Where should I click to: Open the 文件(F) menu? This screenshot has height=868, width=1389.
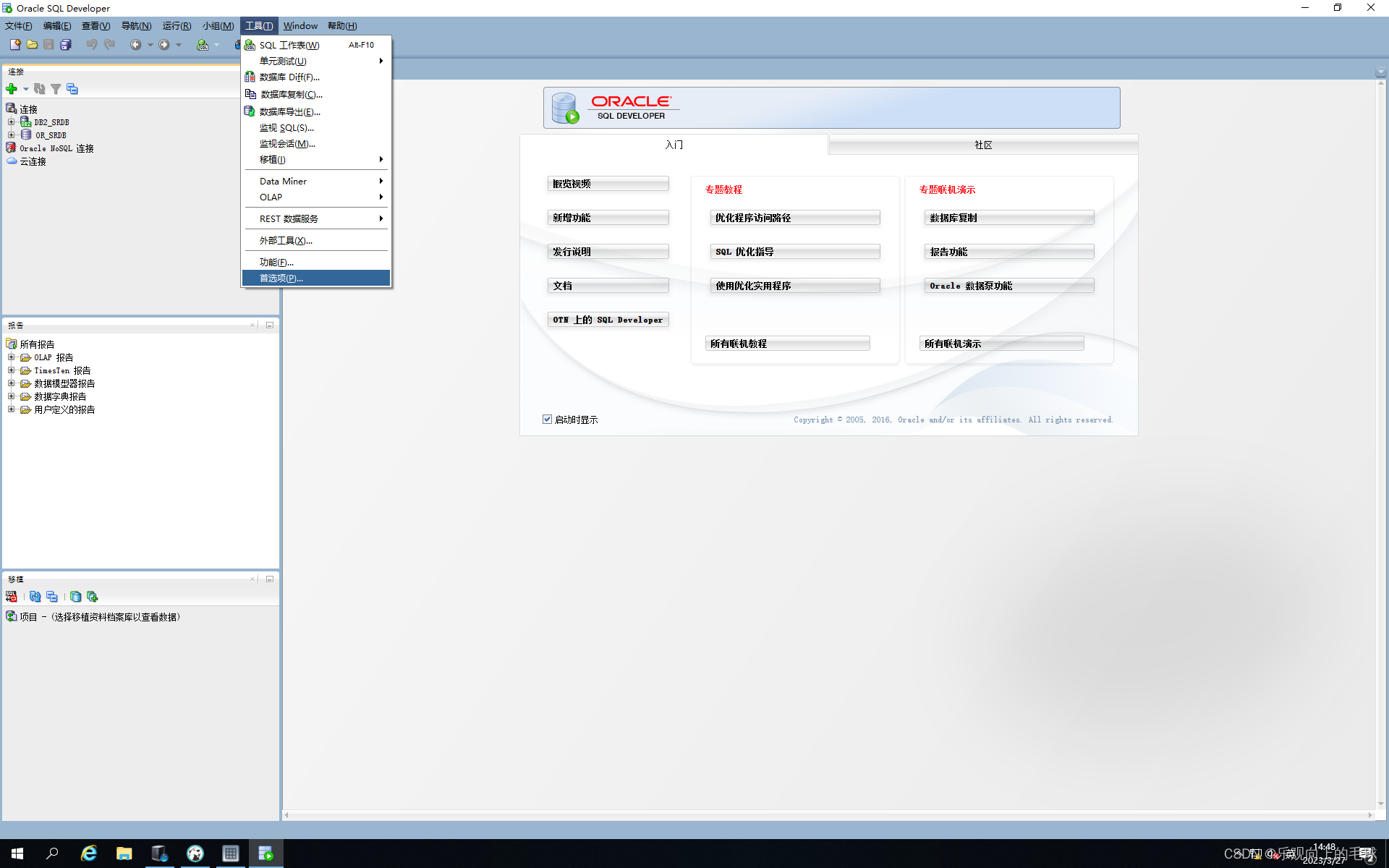point(18,26)
